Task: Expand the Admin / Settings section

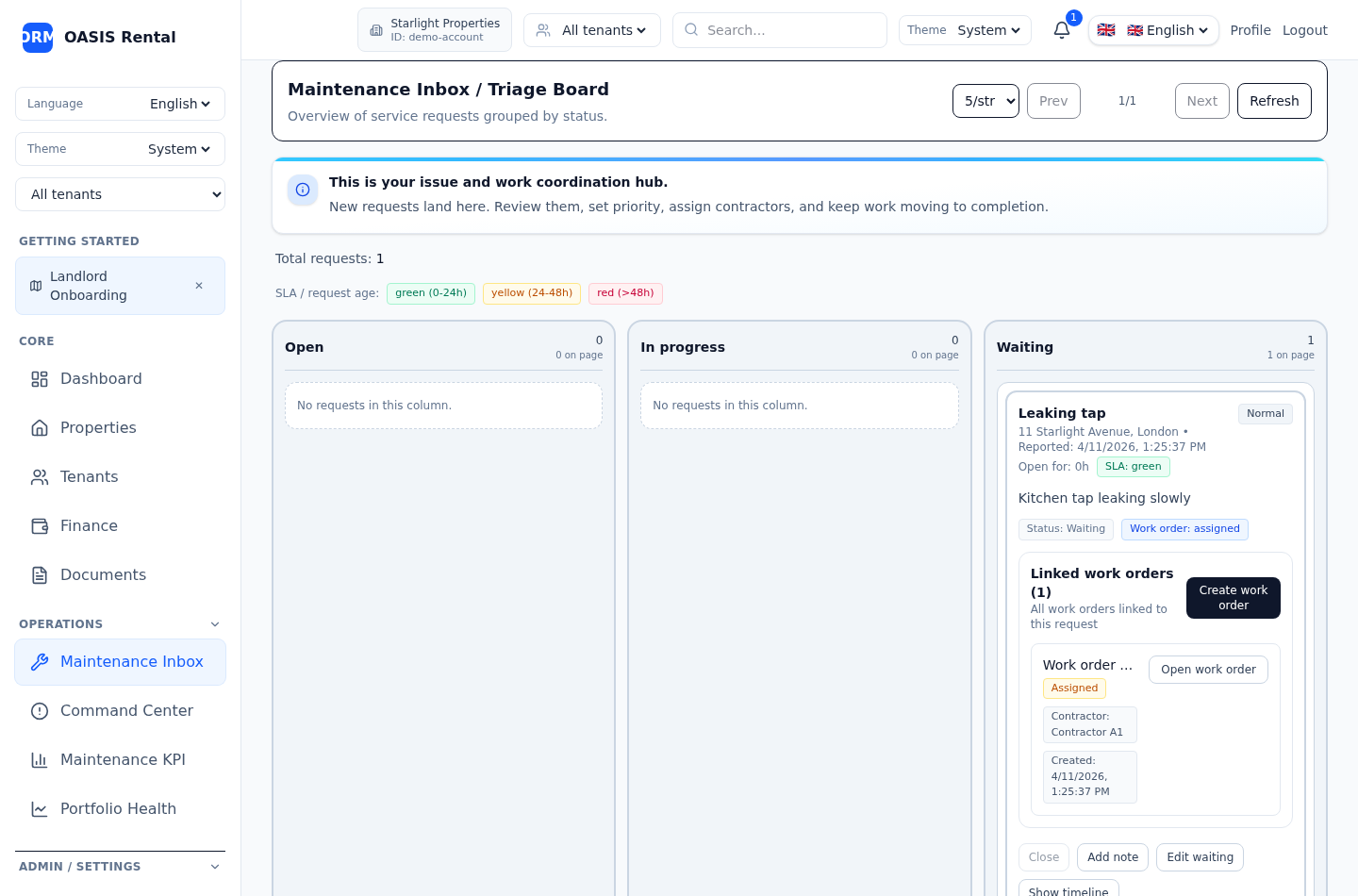Action: (x=215, y=867)
